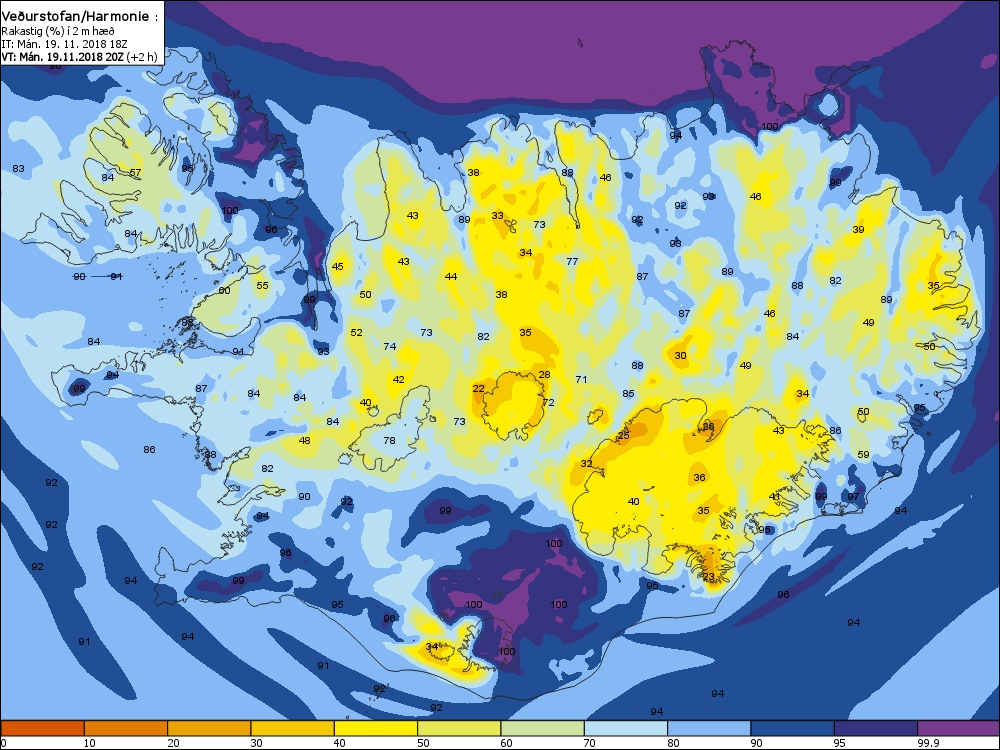Click the map value 28
Viewport: 1000px width, 750px height.
click(x=544, y=374)
